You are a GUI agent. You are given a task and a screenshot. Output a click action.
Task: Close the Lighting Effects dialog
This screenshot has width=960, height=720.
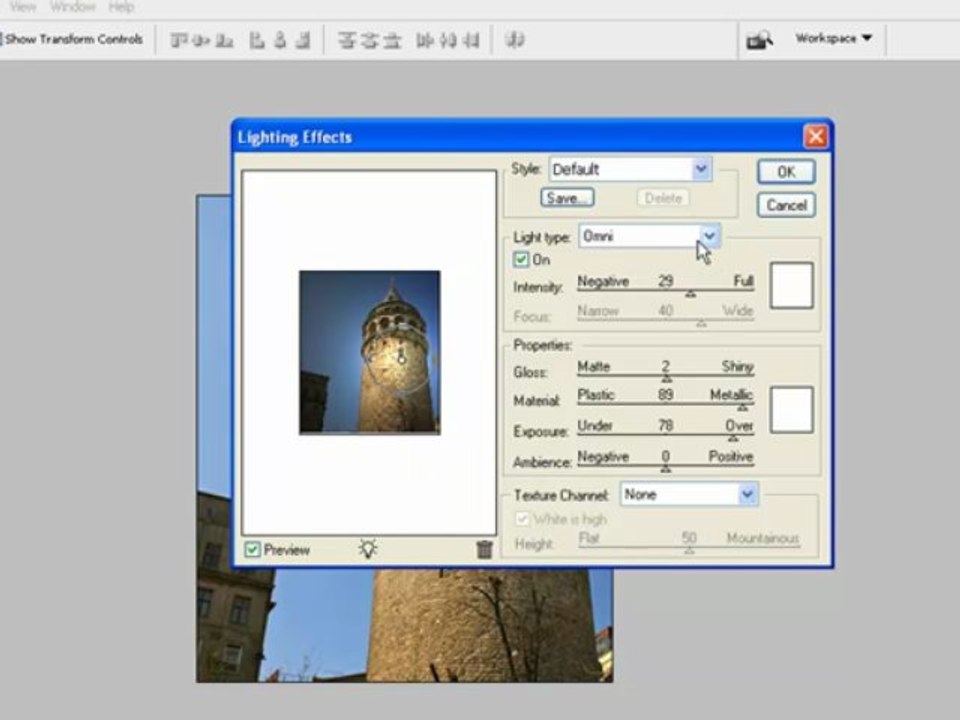click(x=816, y=136)
